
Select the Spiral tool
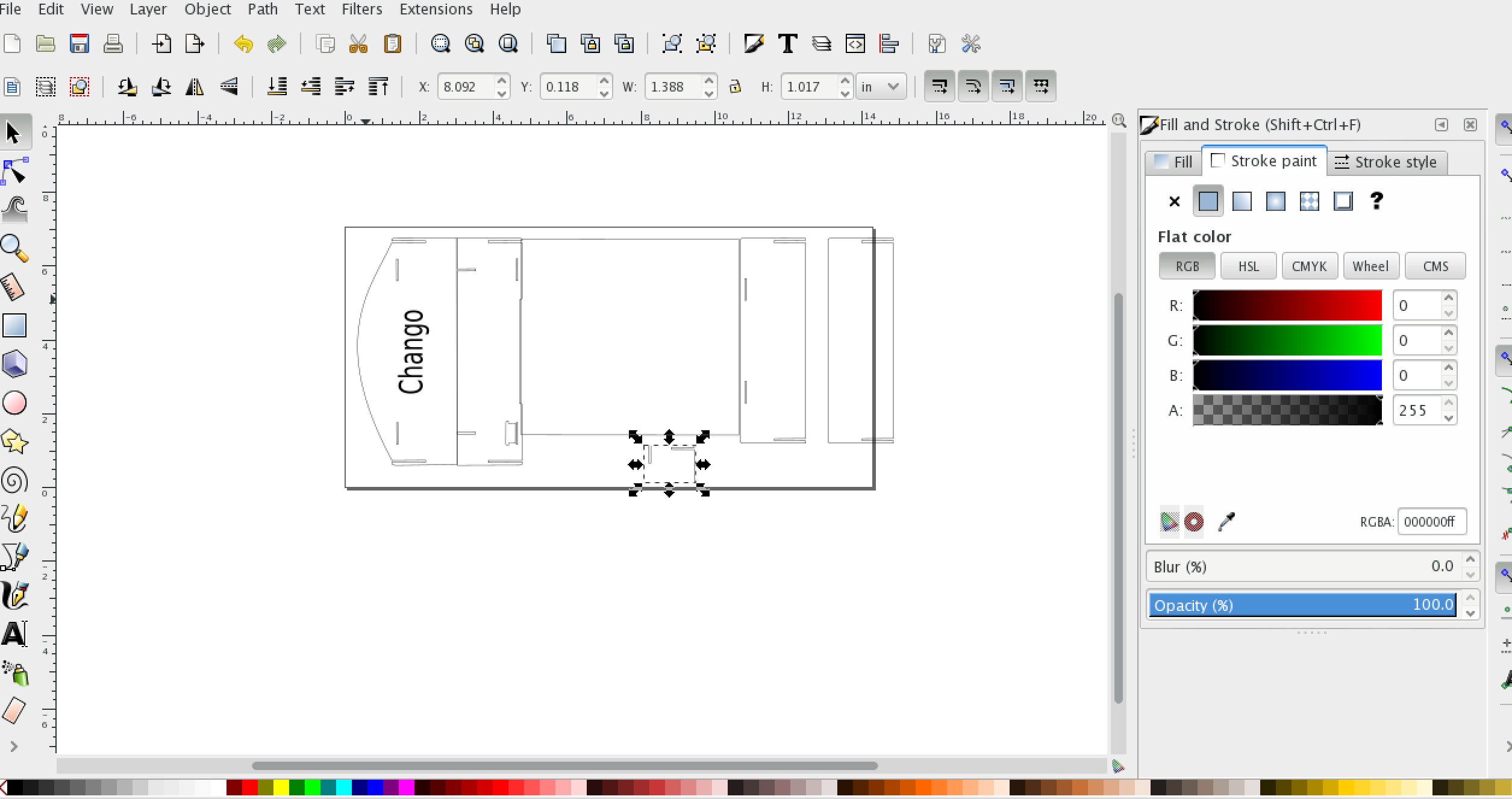point(14,481)
